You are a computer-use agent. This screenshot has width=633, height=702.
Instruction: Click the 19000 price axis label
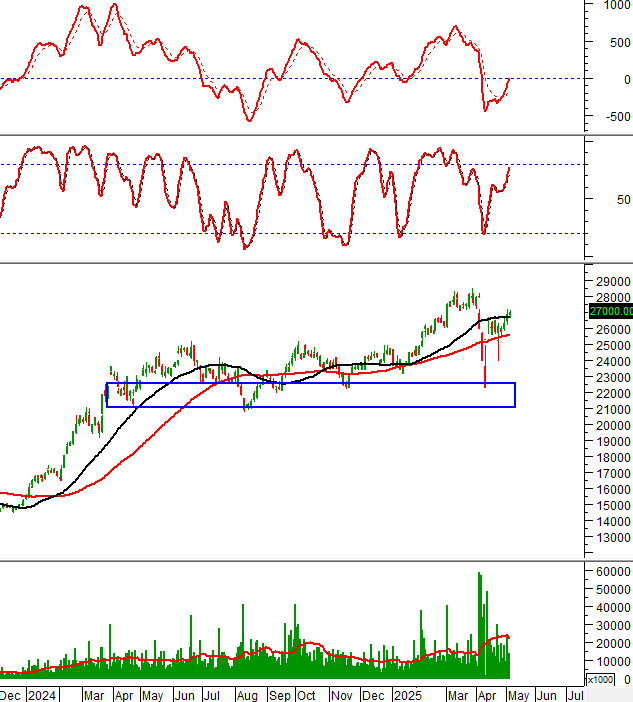point(613,441)
